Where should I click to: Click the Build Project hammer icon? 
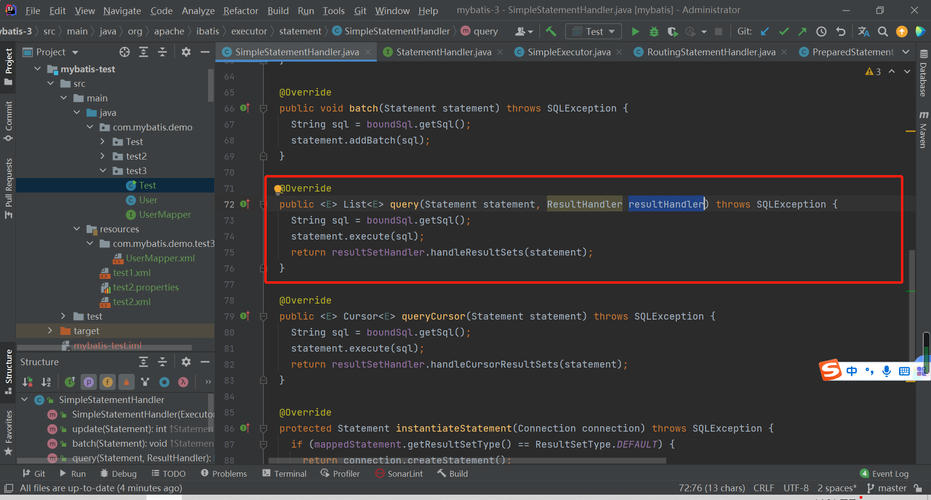551,31
